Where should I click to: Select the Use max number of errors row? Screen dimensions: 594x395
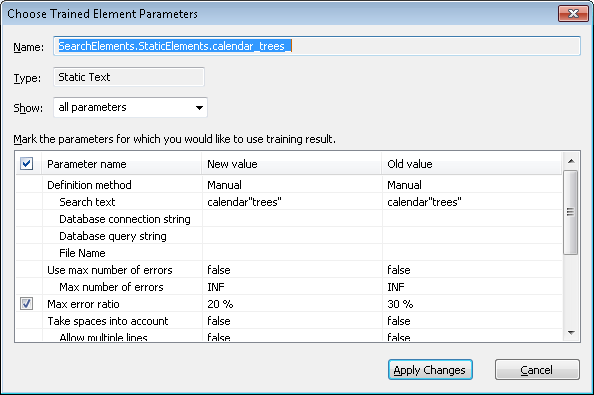click(289, 270)
